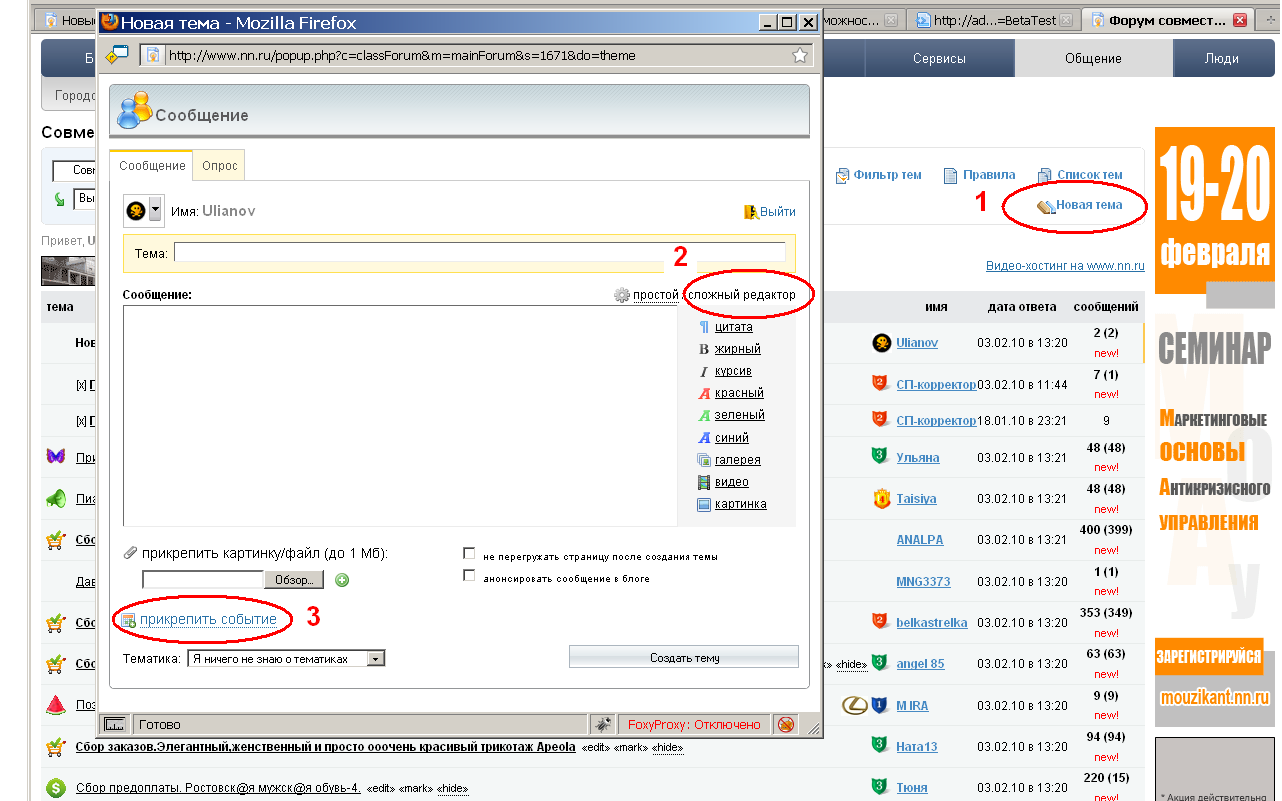The image size is (1282, 801).
Task: Insert a gallery via the галерея icon
Action: (704, 460)
